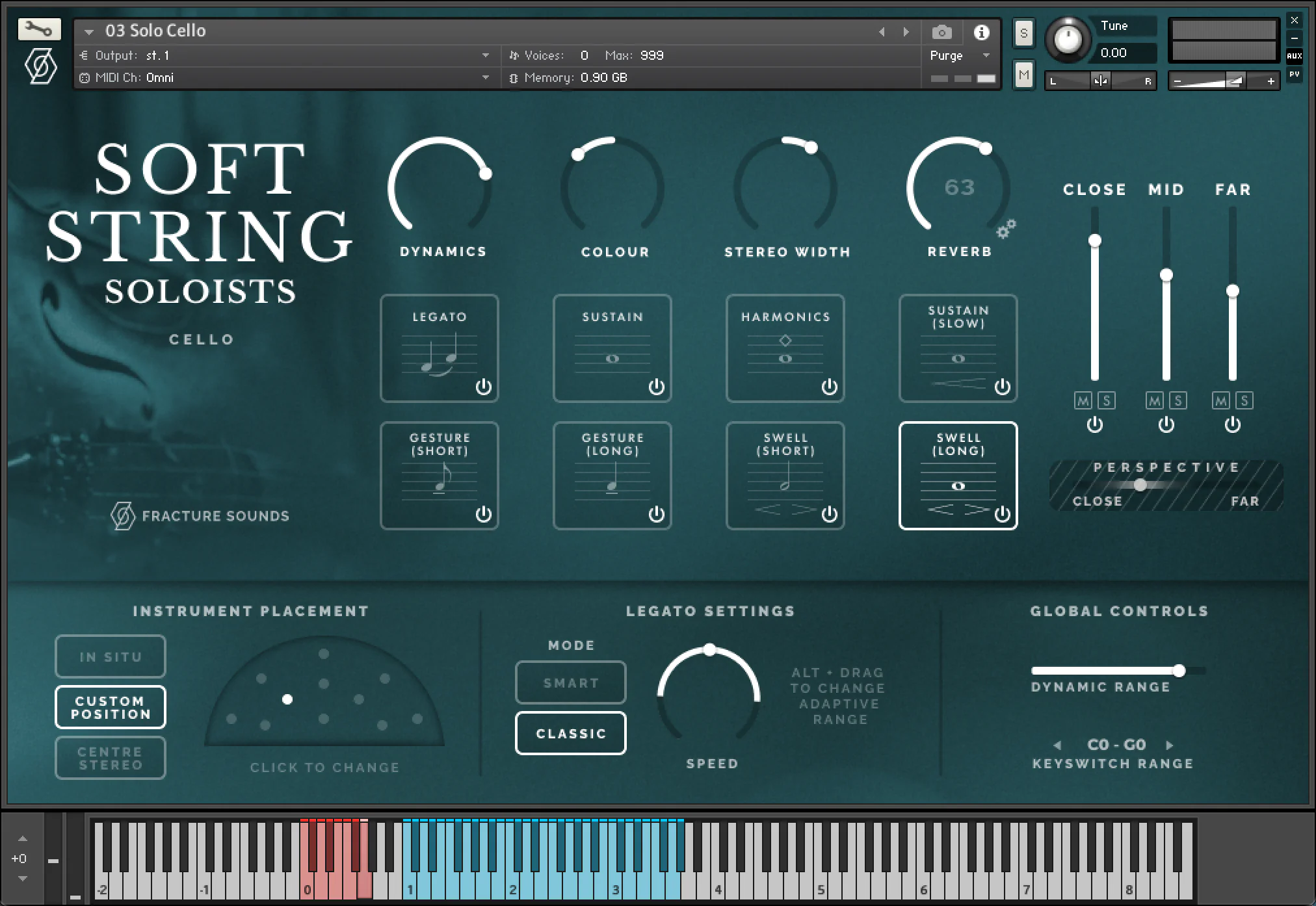Click the Fracture Sounds logo

(124, 515)
